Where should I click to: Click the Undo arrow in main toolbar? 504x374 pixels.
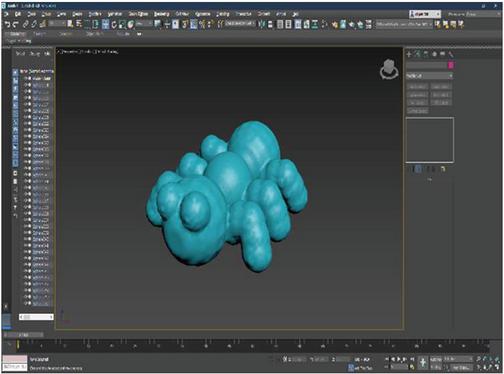[7, 24]
